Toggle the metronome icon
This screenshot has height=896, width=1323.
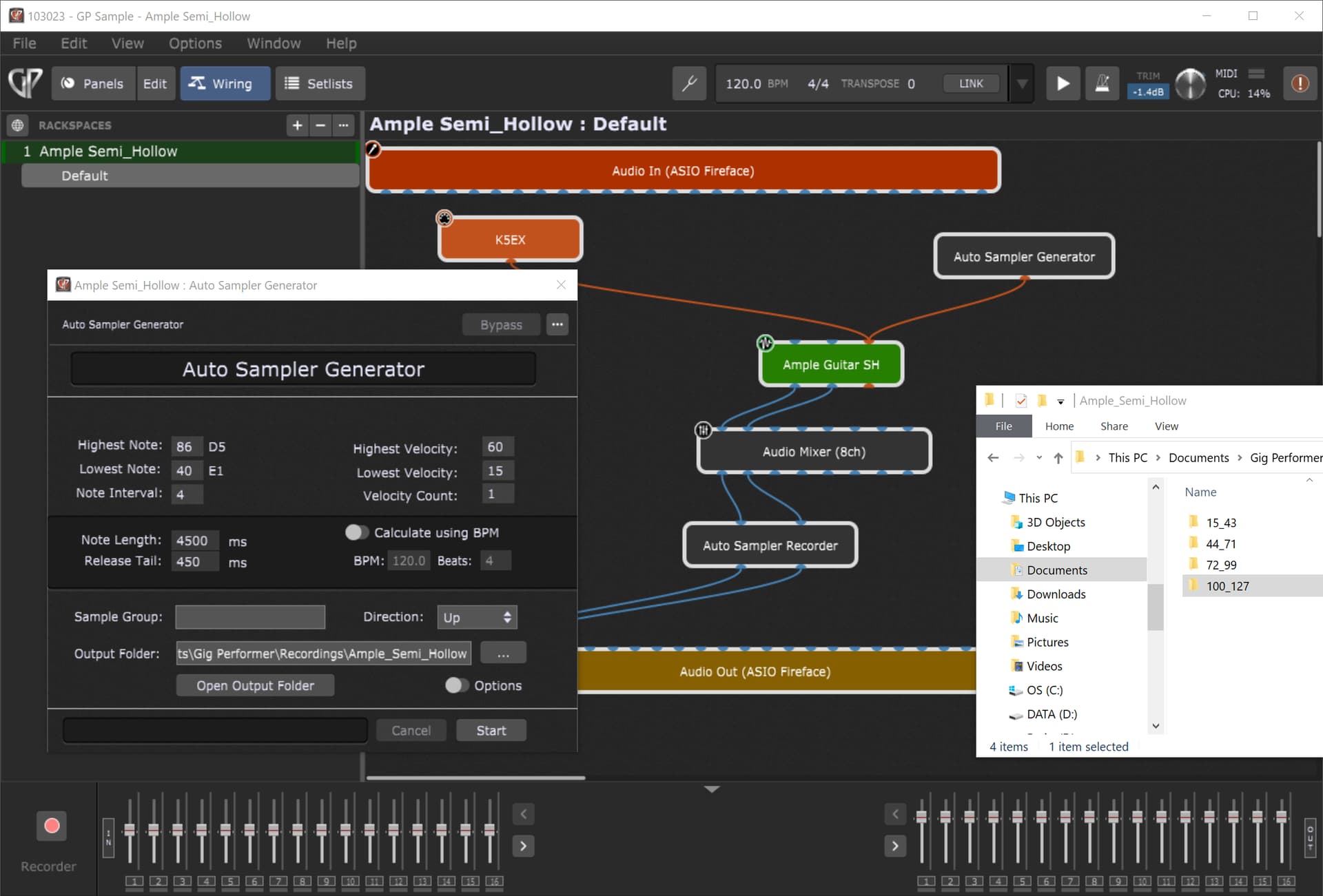[x=1102, y=83]
